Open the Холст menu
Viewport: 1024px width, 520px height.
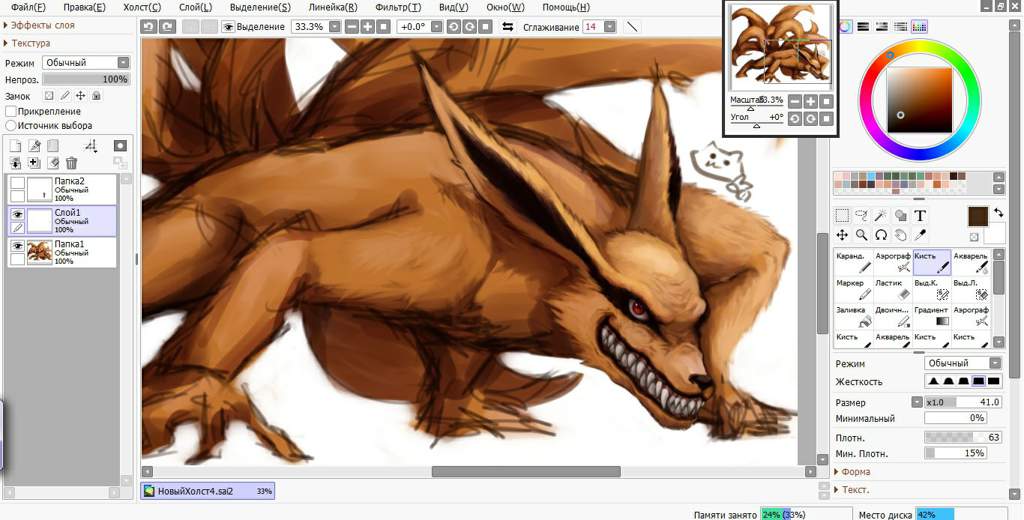click(x=142, y=7)
